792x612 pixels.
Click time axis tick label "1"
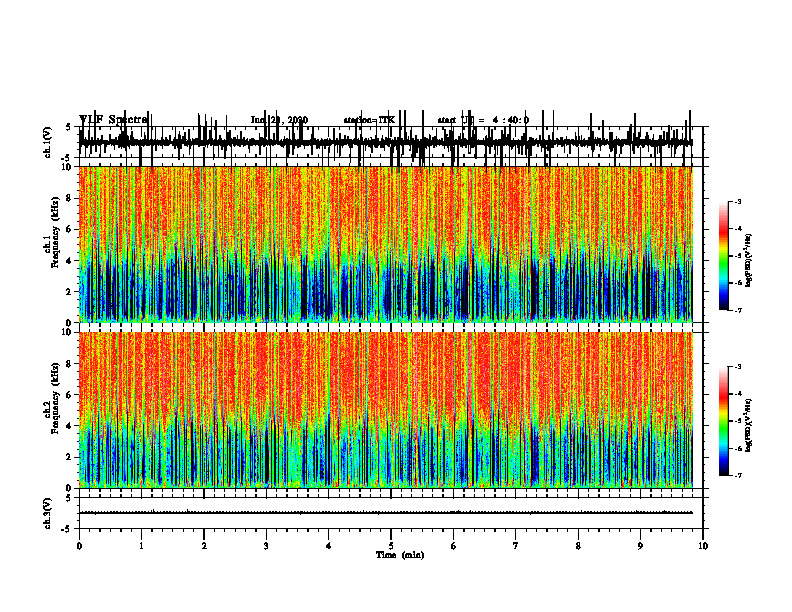[x=141, y=546]
